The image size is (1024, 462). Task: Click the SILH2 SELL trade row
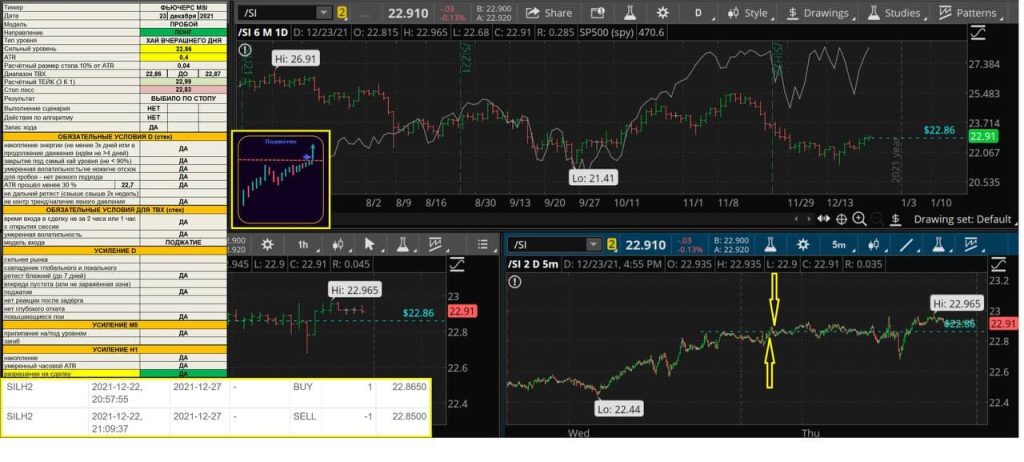point(216,422)
